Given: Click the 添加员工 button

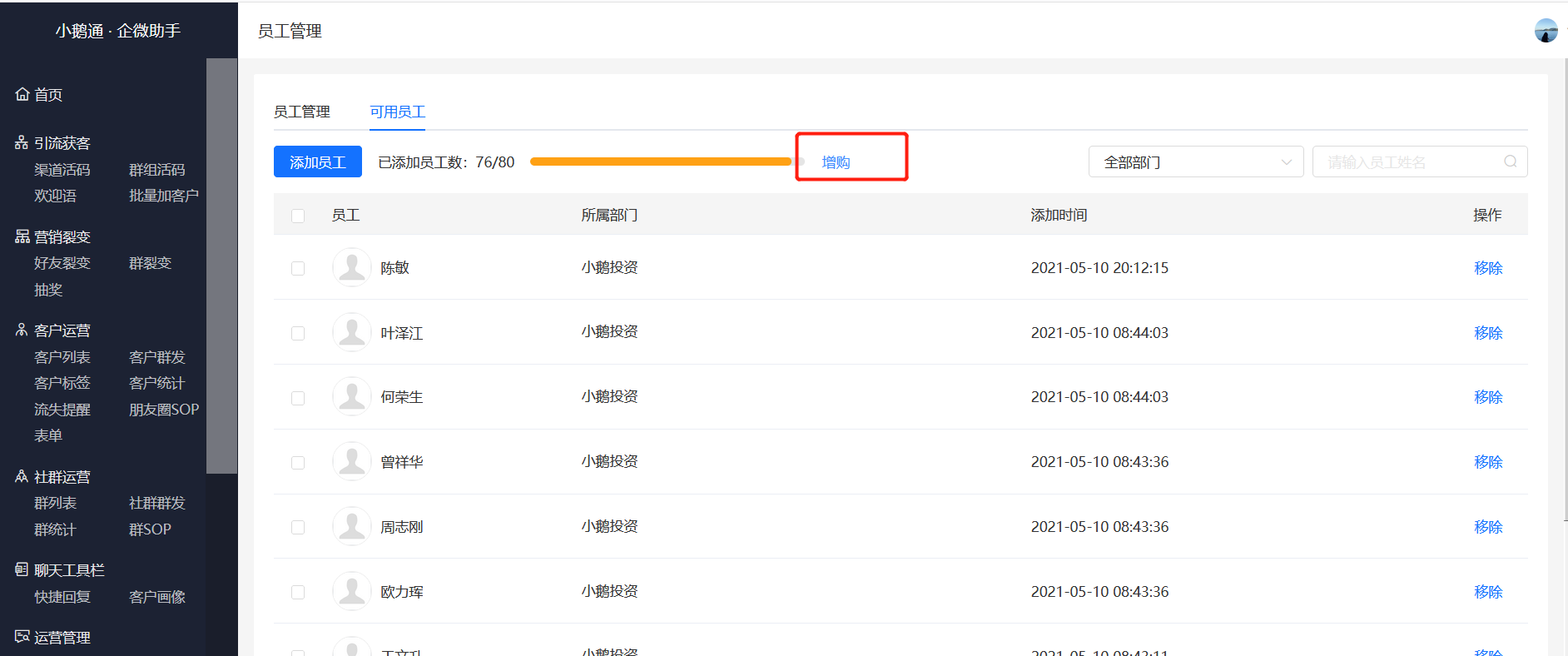Looking at the screenshot, I should click(318, 162).
